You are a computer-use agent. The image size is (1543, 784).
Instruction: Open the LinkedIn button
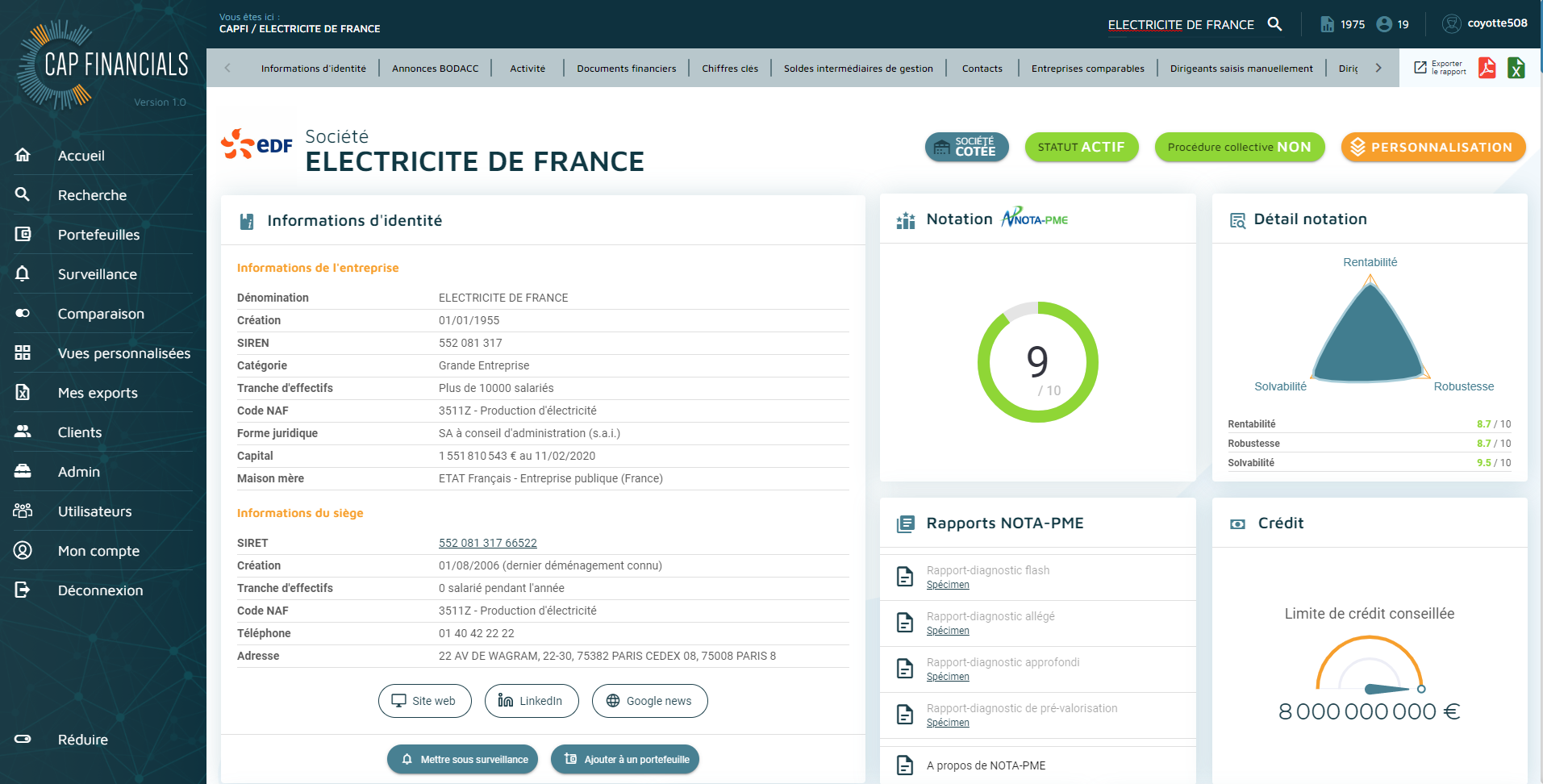click(x=532, y=701)
